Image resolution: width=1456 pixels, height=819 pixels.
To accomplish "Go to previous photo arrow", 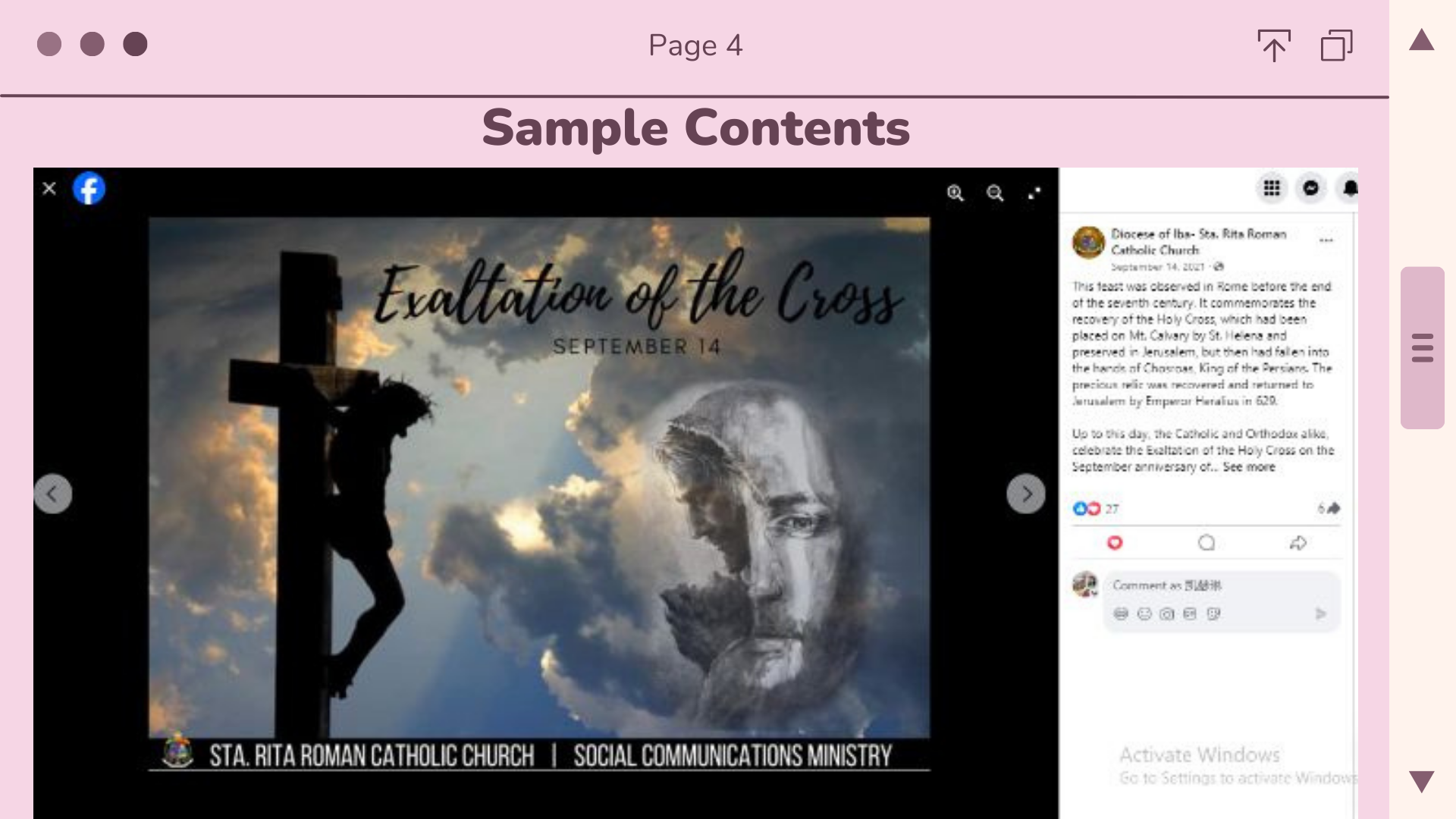I will pyautogui.click(x=52, y=494).
